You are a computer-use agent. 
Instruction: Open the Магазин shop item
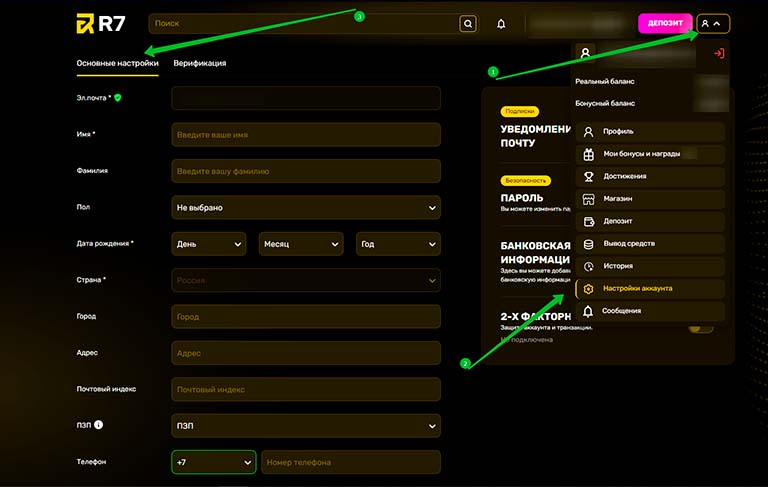pyautogui.click(x=650, y=199)
